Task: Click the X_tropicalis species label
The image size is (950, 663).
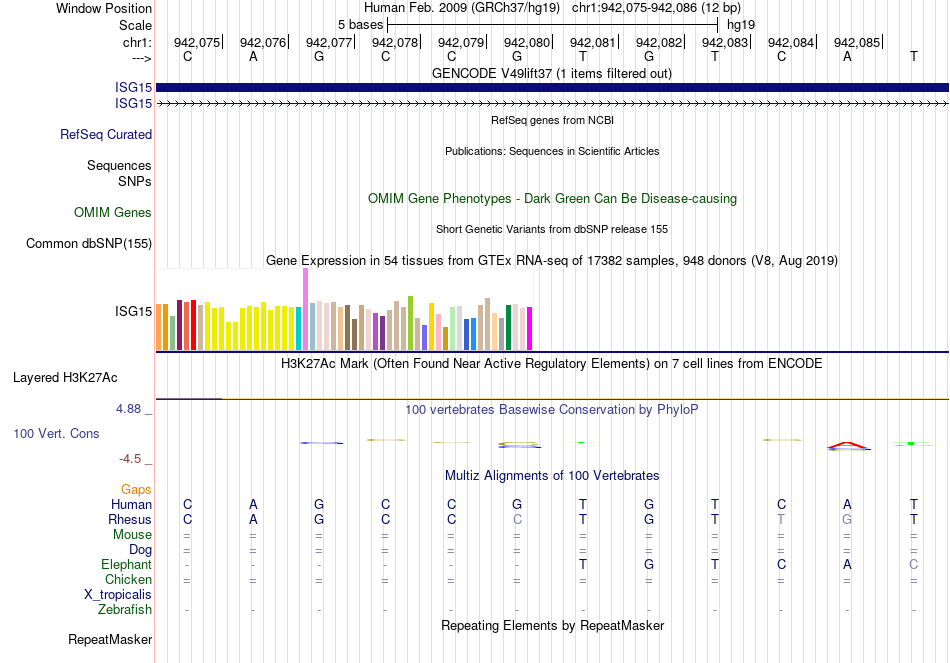Action: (118, 595)
